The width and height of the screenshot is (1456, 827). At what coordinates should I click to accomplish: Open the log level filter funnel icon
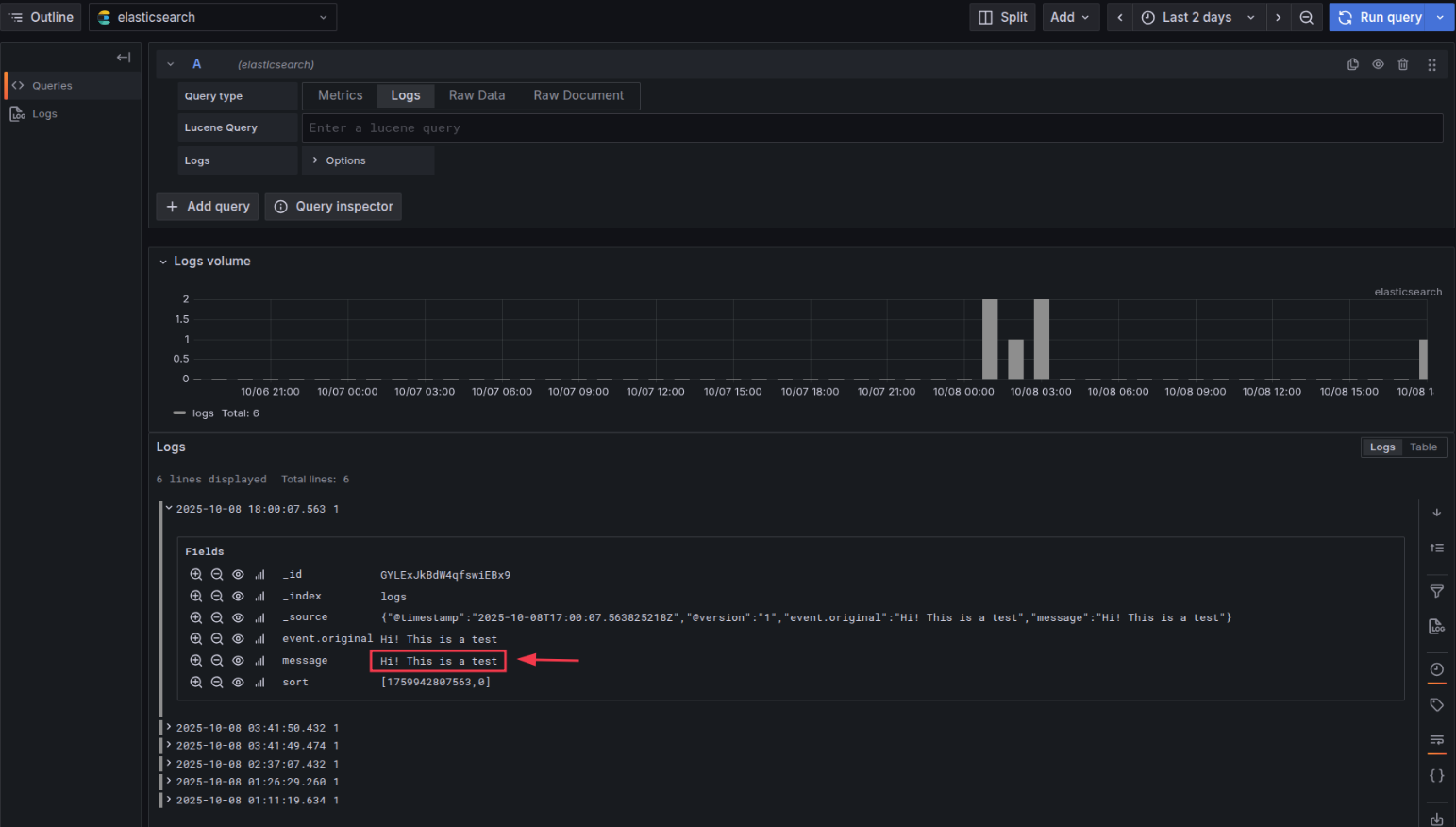click(1436, 591)
